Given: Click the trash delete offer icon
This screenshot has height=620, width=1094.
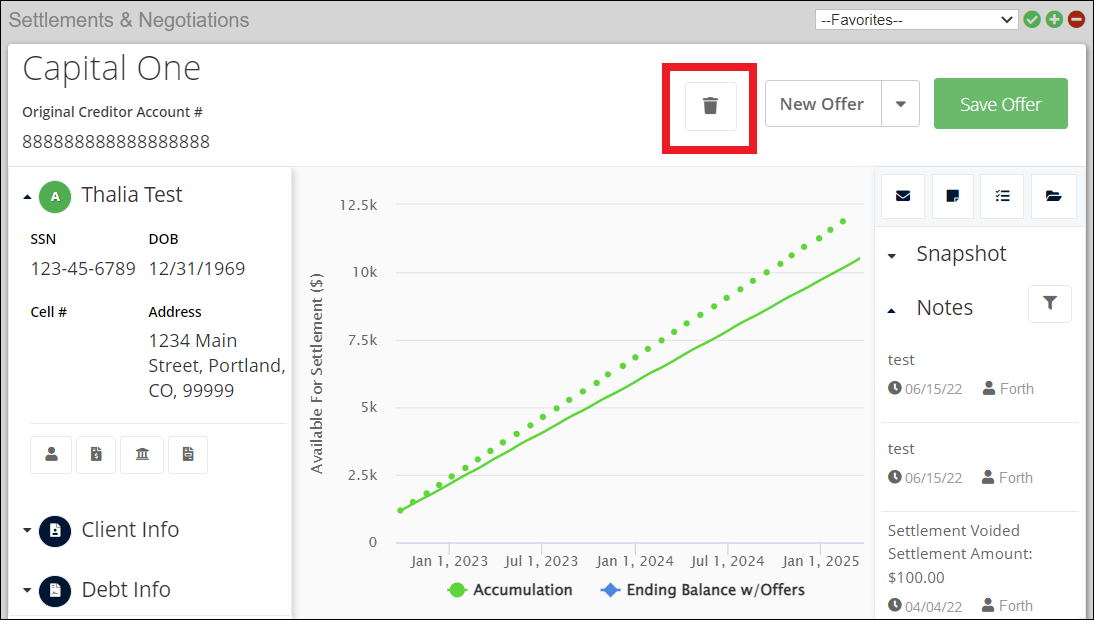Looking at the screenshot, I should (710, 106).
